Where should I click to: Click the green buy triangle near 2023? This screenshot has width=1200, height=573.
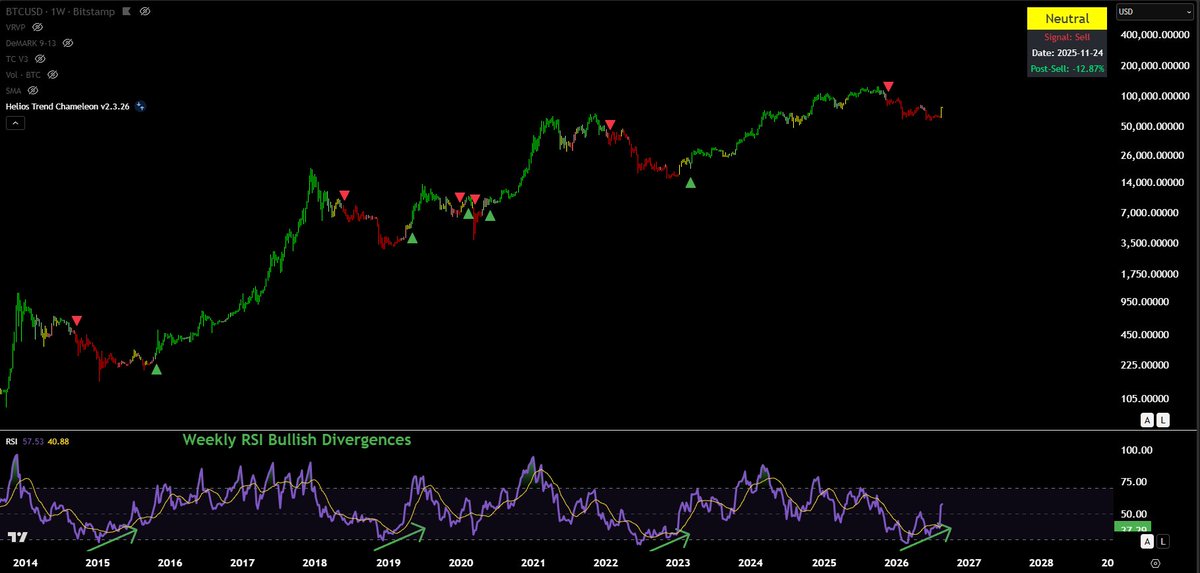pyautogui.click(x=689, y=182)
